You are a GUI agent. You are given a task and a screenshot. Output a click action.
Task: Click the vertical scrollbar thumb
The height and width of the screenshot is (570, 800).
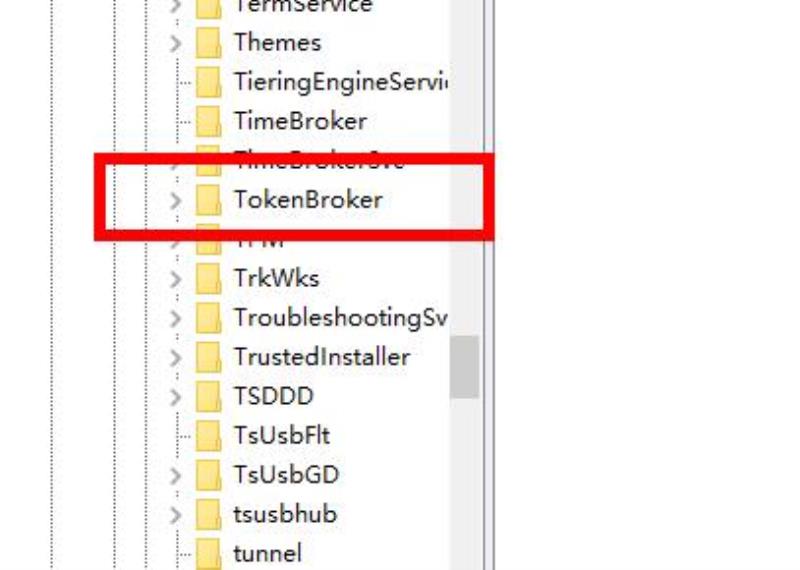coord(464,367)
